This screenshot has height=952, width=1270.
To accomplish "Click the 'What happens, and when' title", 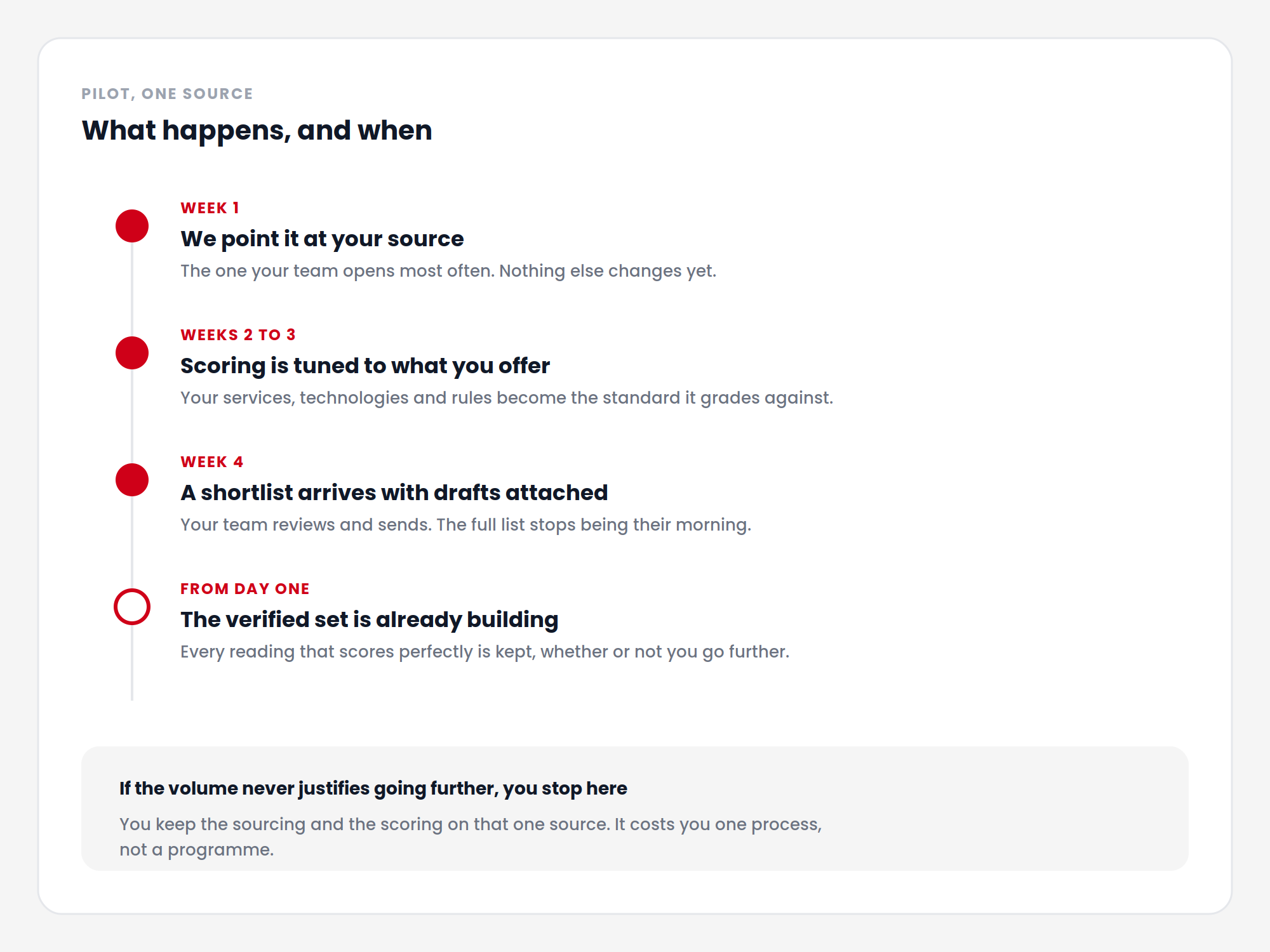I will pos(257,131).
